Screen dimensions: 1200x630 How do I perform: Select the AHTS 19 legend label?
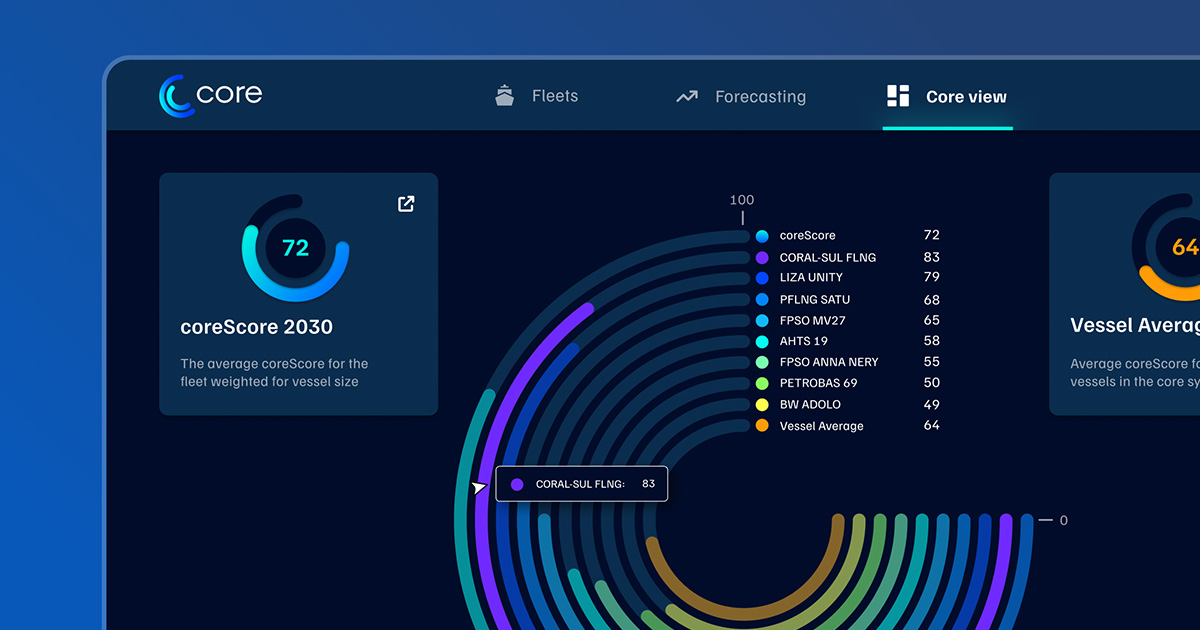tap(804, 342)
